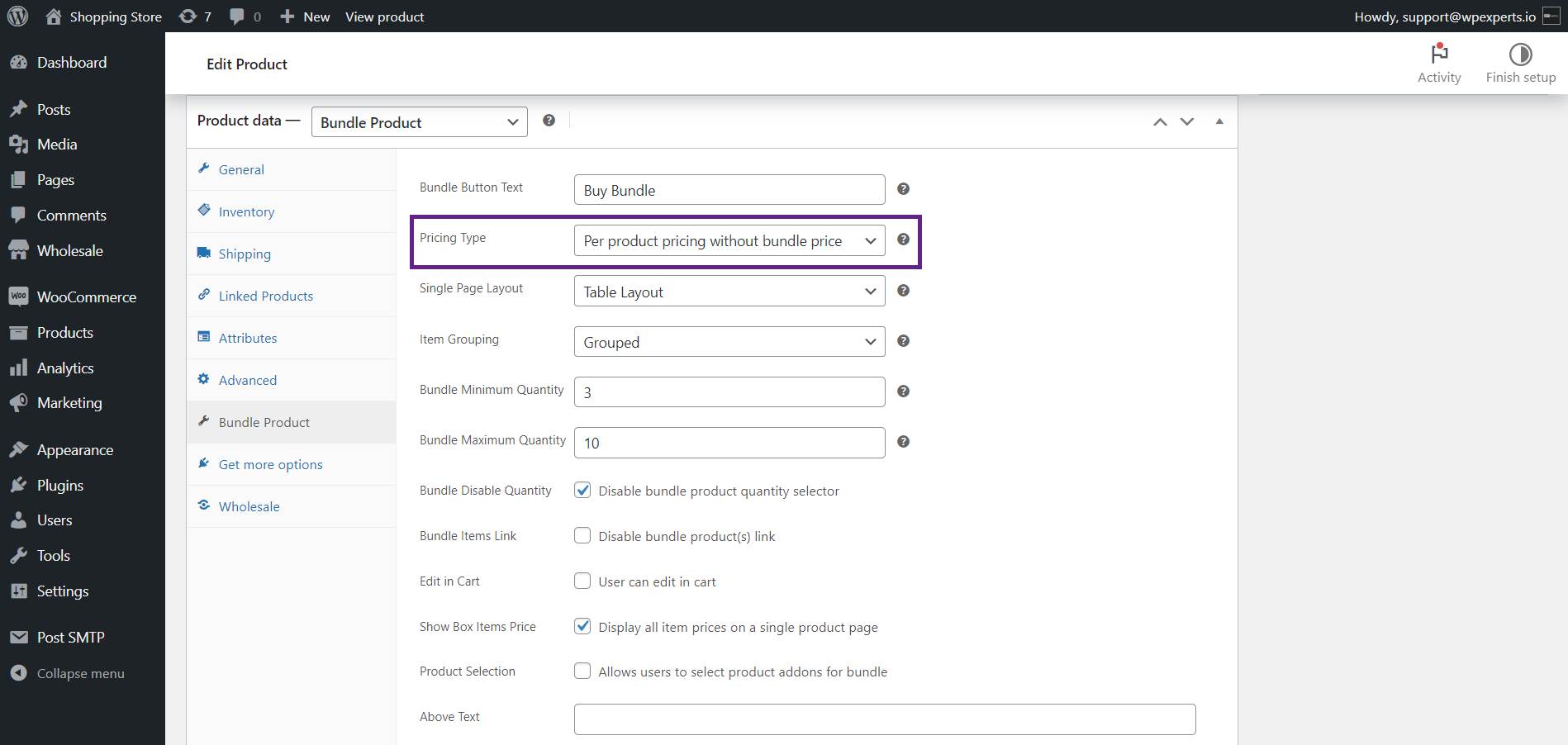Click the Bundle Minimum Quantity field

729,392
